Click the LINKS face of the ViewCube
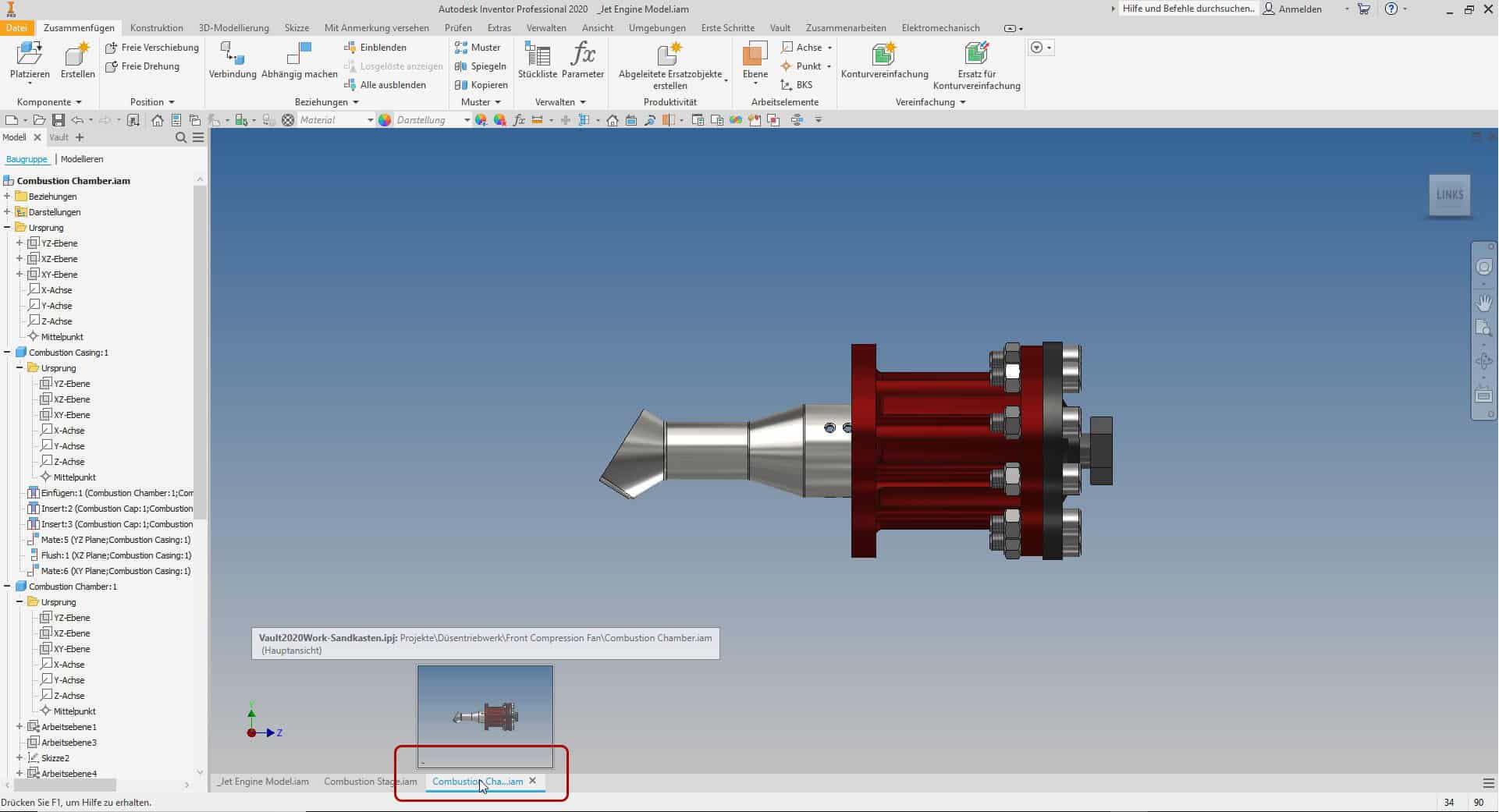This screenshot has height=812, width=1499. click(x=1449, y=195)
